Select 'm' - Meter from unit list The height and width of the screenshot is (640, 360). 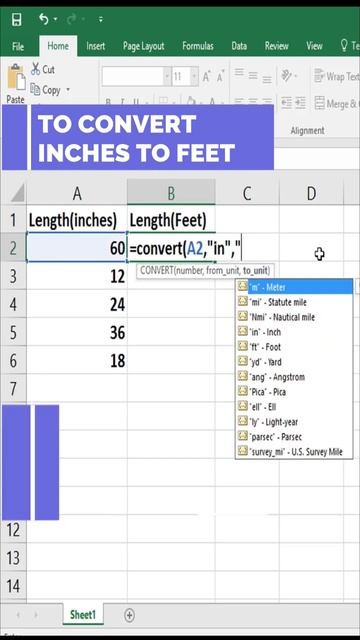point(294,287)
